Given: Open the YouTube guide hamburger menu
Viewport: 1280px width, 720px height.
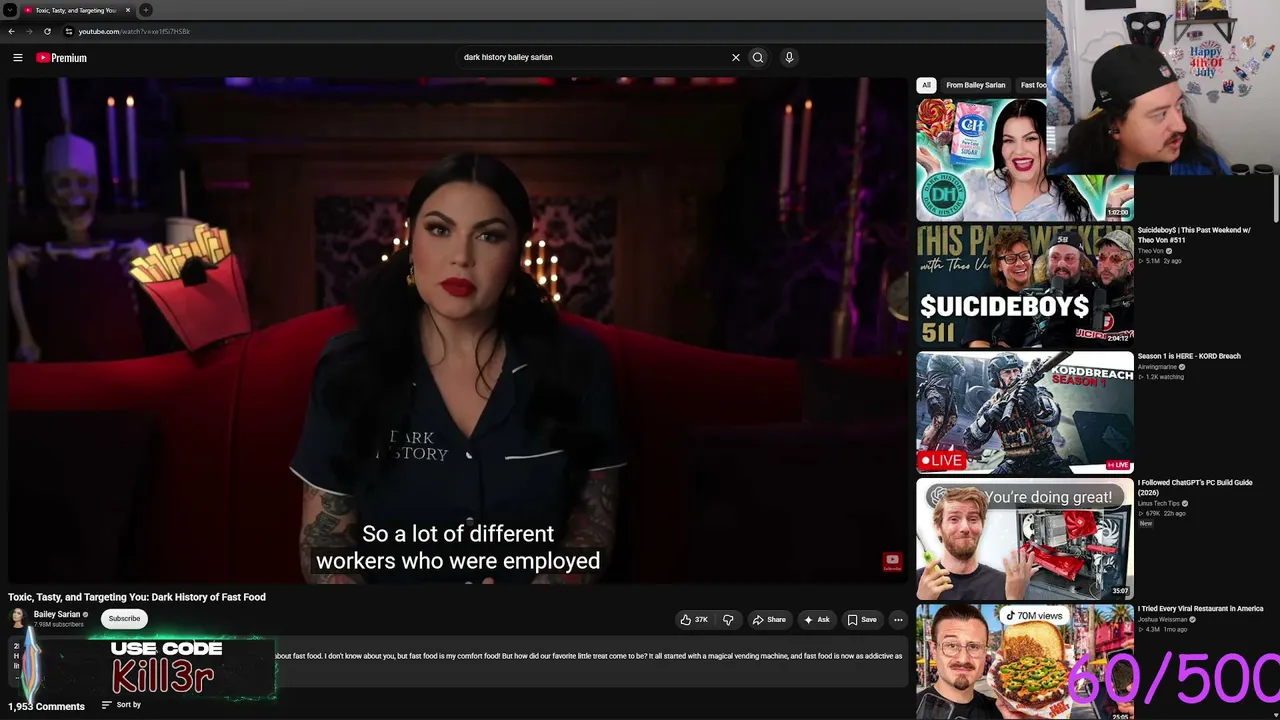Looking at the screenshot, I should tap(17, 58).
